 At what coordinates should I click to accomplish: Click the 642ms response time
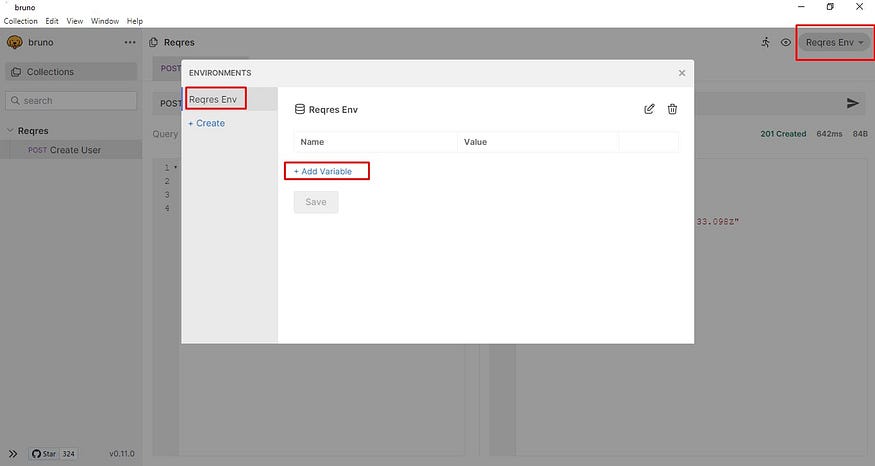pos(829,134)
